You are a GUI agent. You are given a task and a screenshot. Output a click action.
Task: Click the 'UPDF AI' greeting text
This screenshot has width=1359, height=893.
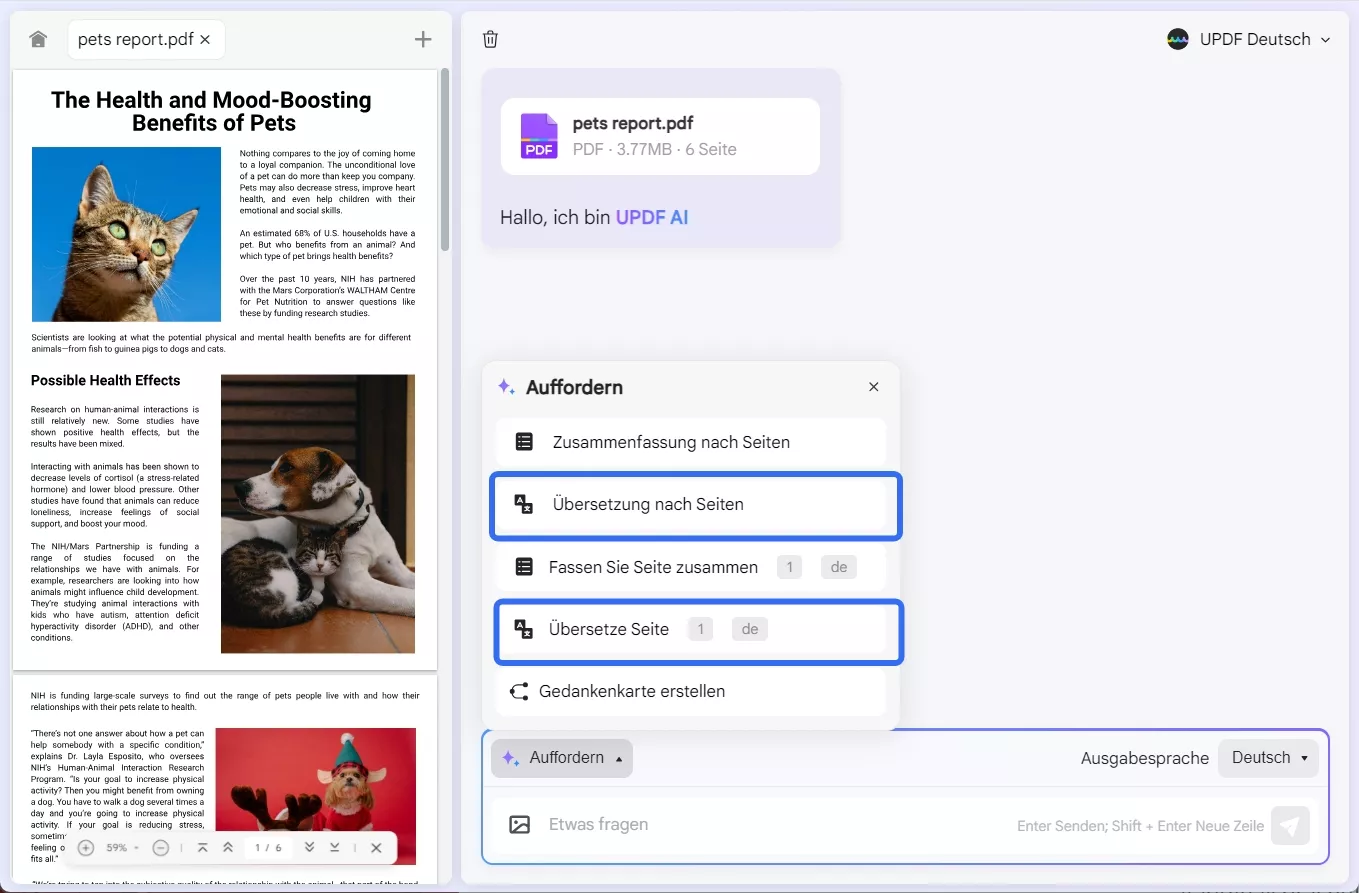[652, 218]
